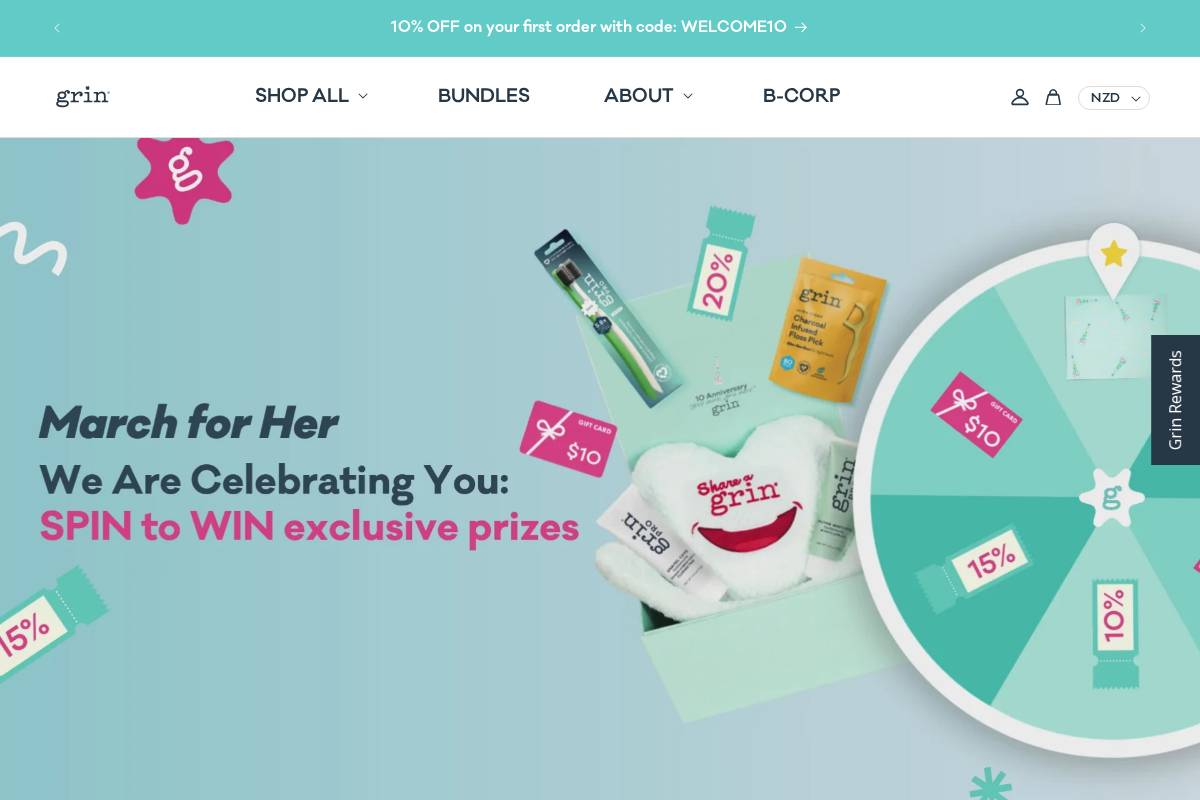Click the 15% coupon wheel segment
Viewport: 1200px width, 800px height.
pyautogui.click(x=976, y=568)
